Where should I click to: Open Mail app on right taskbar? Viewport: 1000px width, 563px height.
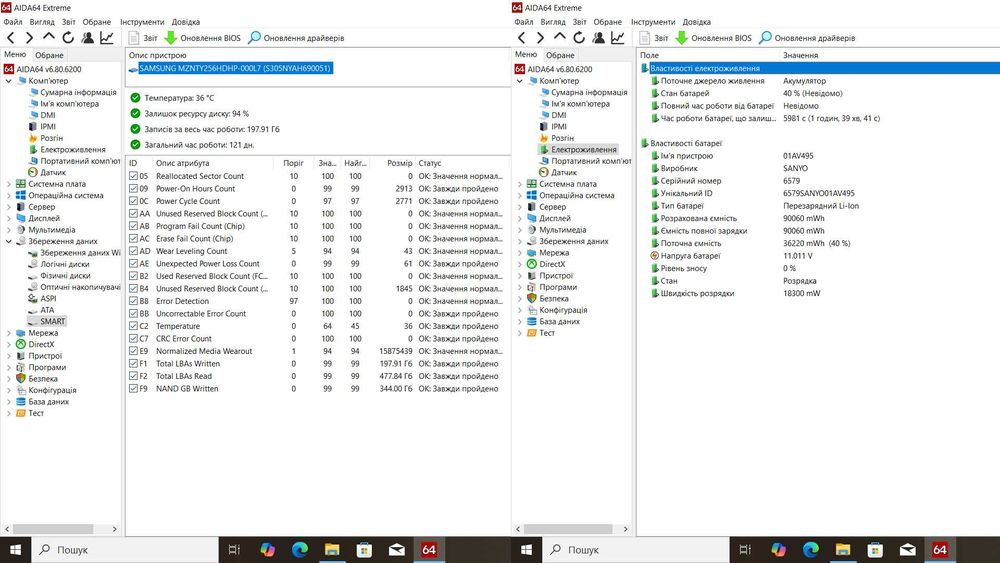coord(908,550)
